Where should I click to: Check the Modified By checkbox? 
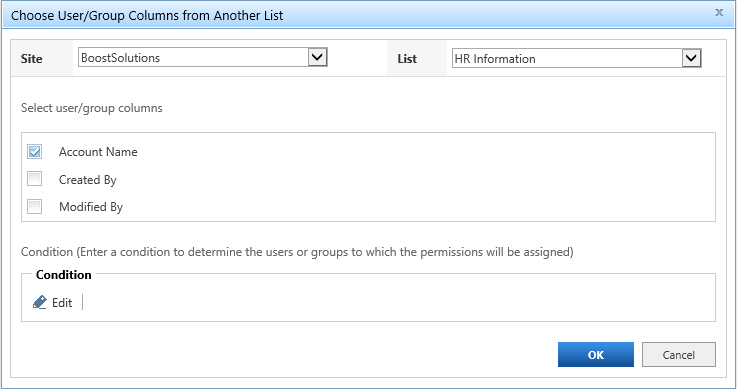34,206
